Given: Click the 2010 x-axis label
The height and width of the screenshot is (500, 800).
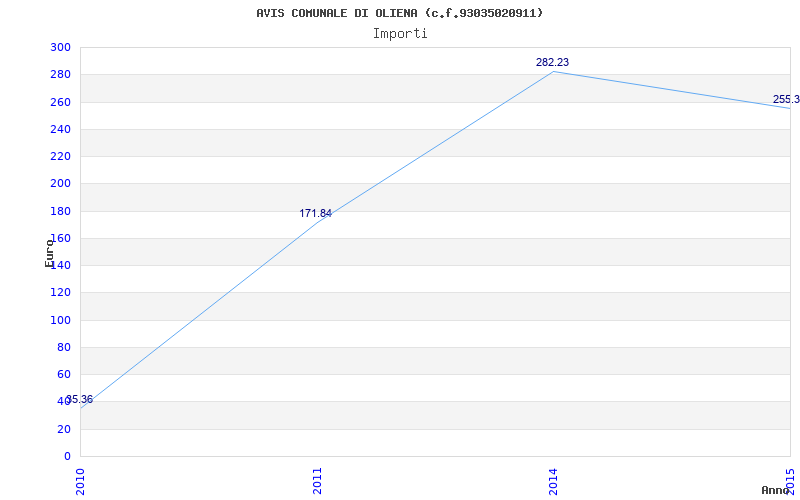Looking at the screenshot, I should tap(81, 482).
